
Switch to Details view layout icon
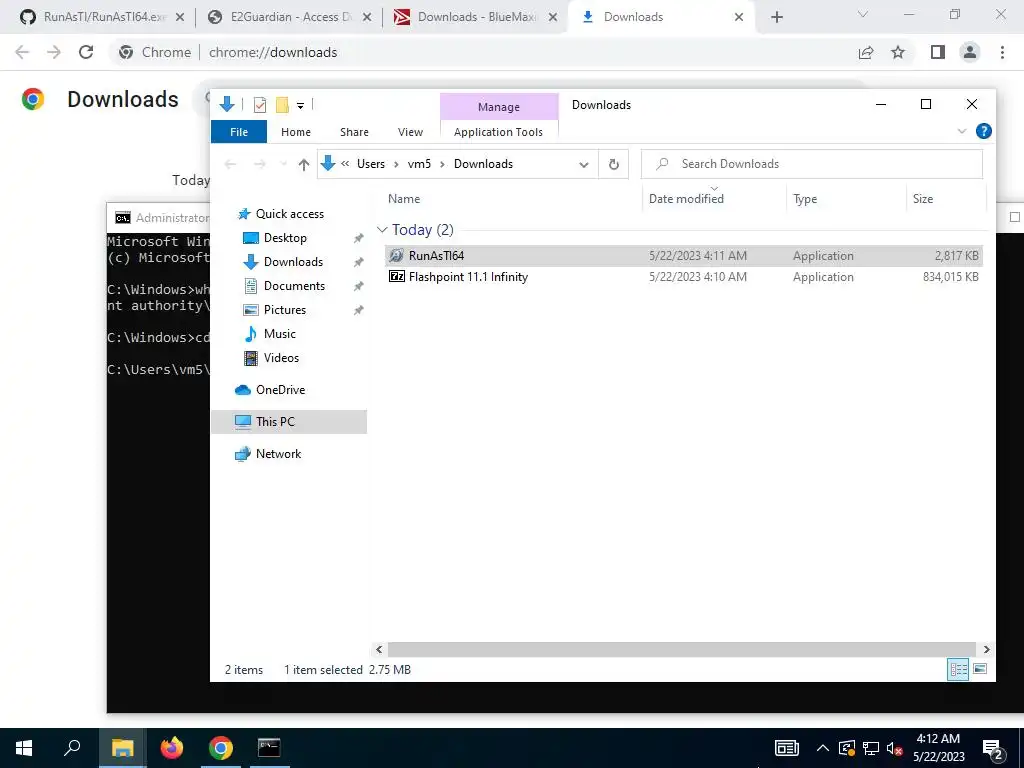click(958, 669)
